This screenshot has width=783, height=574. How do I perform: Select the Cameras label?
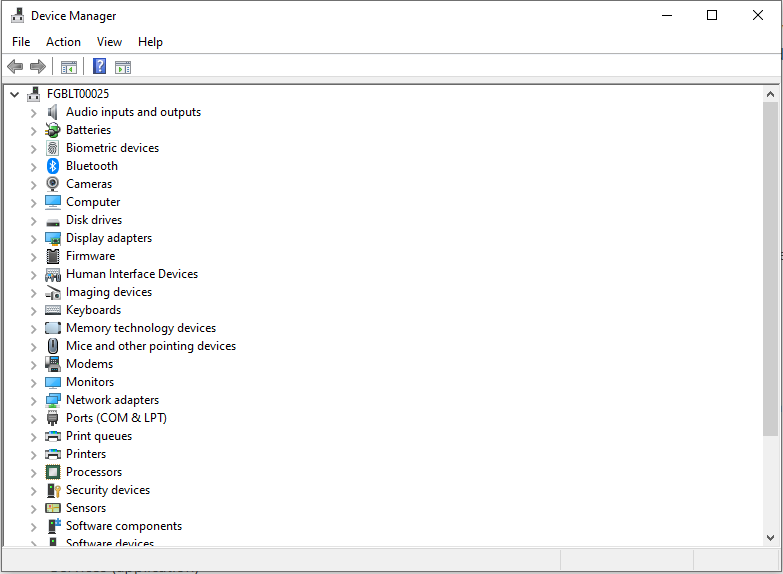[x=89, y=184]
